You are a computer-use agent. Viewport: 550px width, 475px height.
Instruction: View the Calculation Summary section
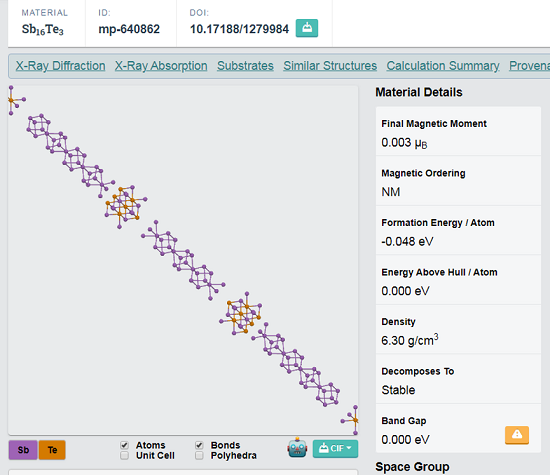(x=443, y=66)
